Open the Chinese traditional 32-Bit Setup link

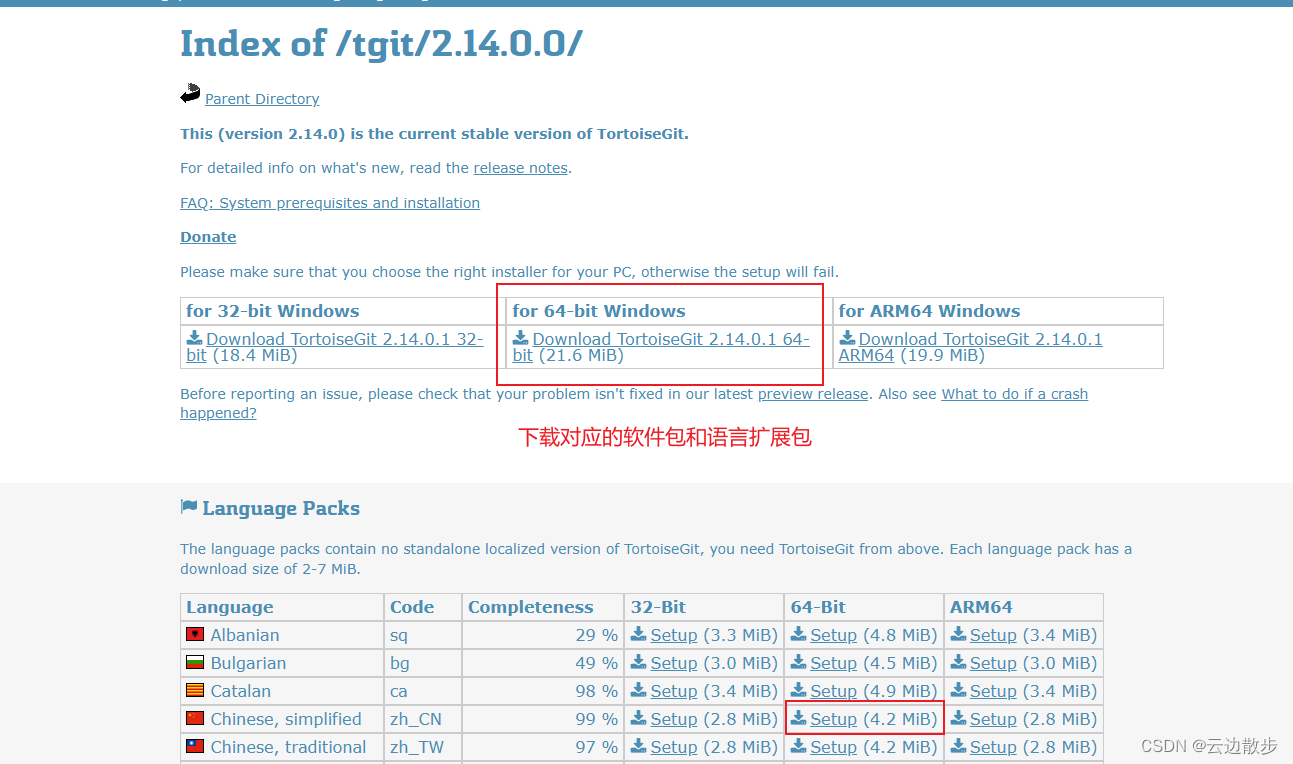674,747
